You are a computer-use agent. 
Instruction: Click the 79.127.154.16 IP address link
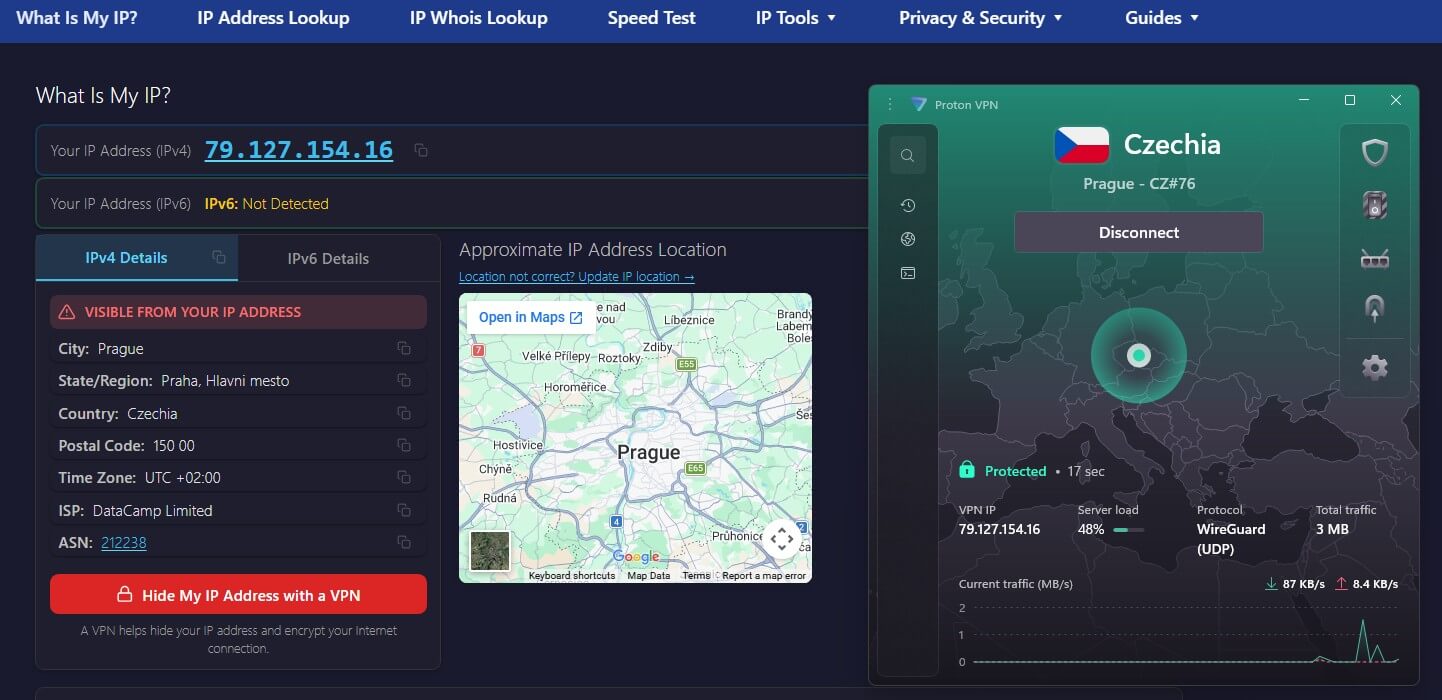click(x=299, y=150)
